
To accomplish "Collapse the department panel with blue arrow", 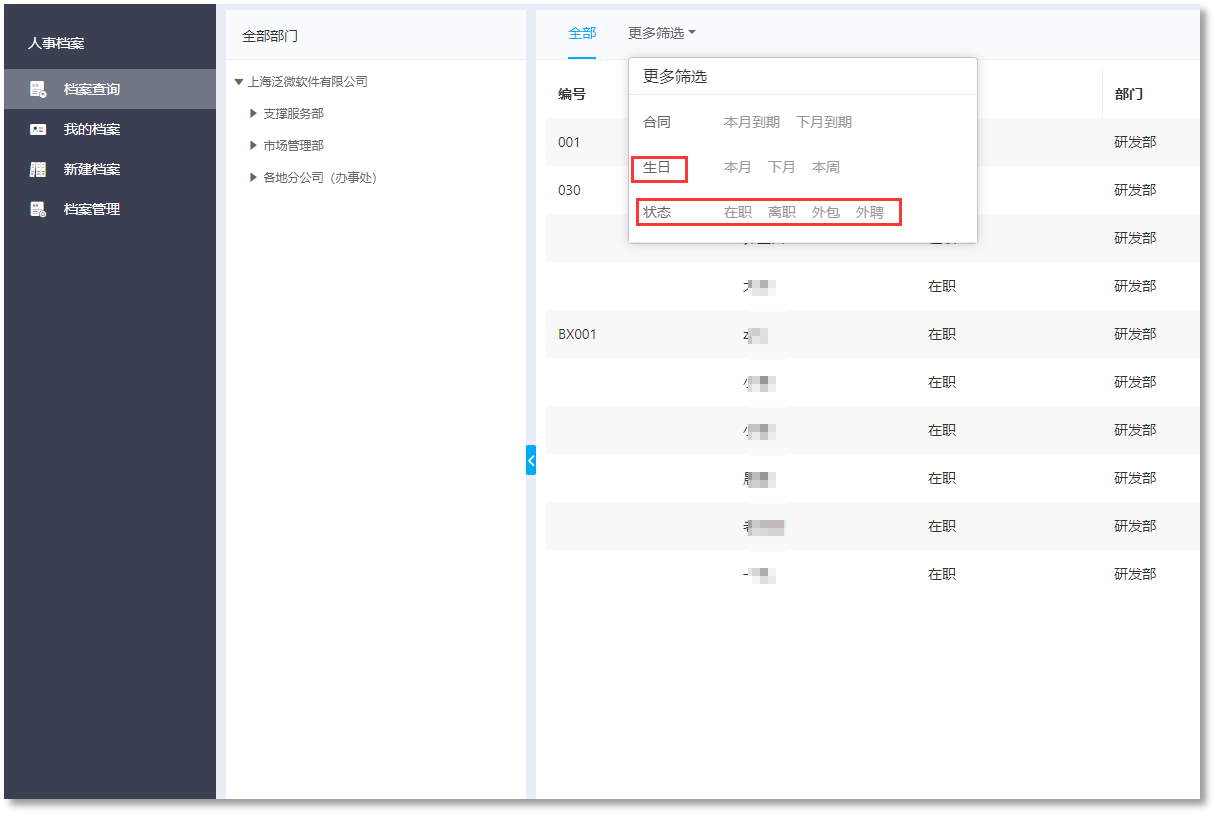I will pos(531,460).
